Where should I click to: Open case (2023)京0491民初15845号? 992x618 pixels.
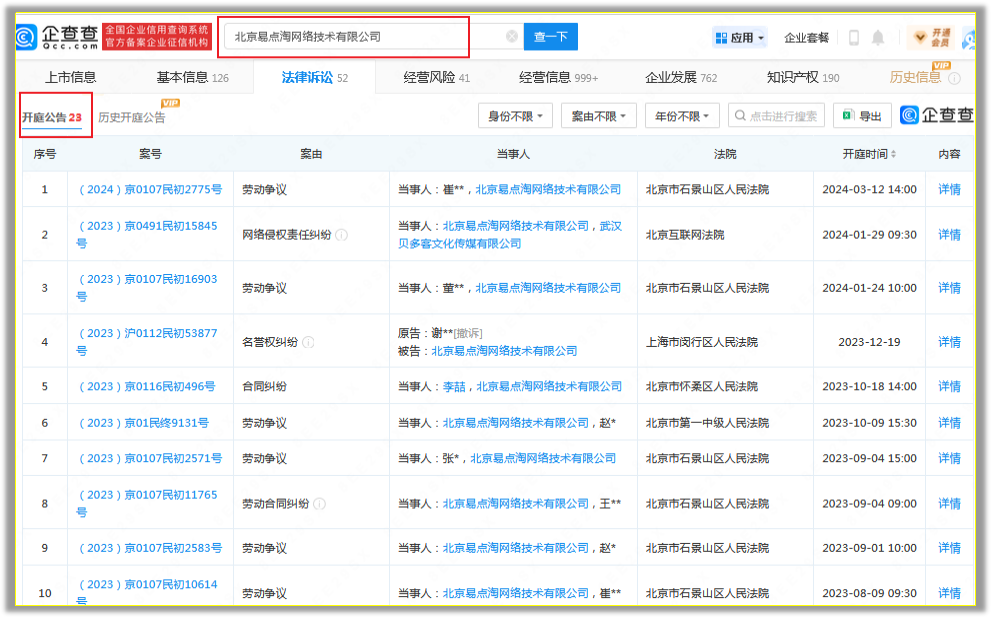coord(147,235)
